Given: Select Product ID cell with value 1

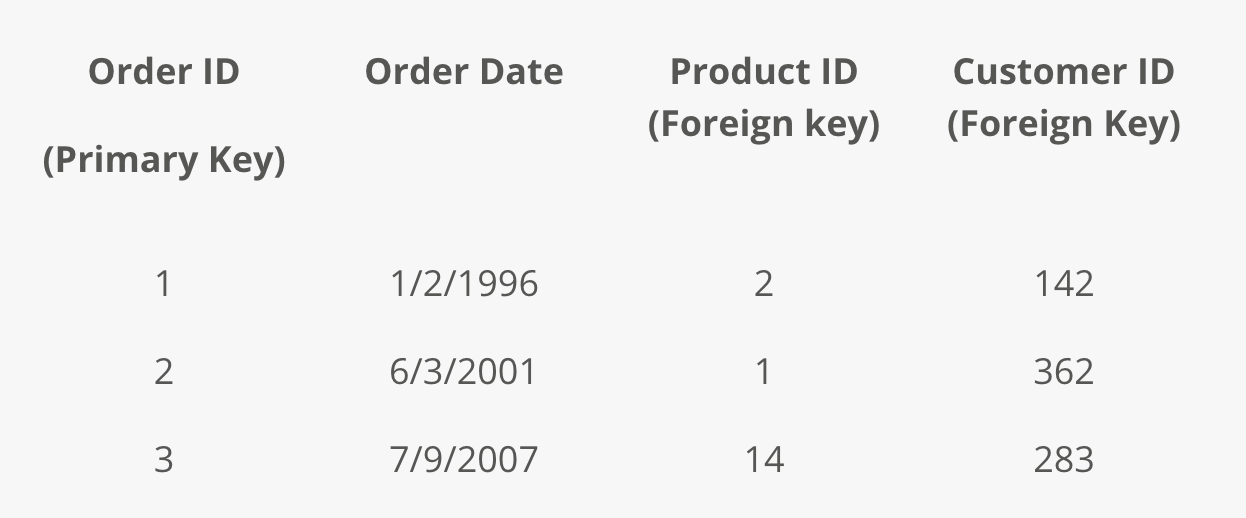Looking at the screenshot, I should tap(764, 372).
